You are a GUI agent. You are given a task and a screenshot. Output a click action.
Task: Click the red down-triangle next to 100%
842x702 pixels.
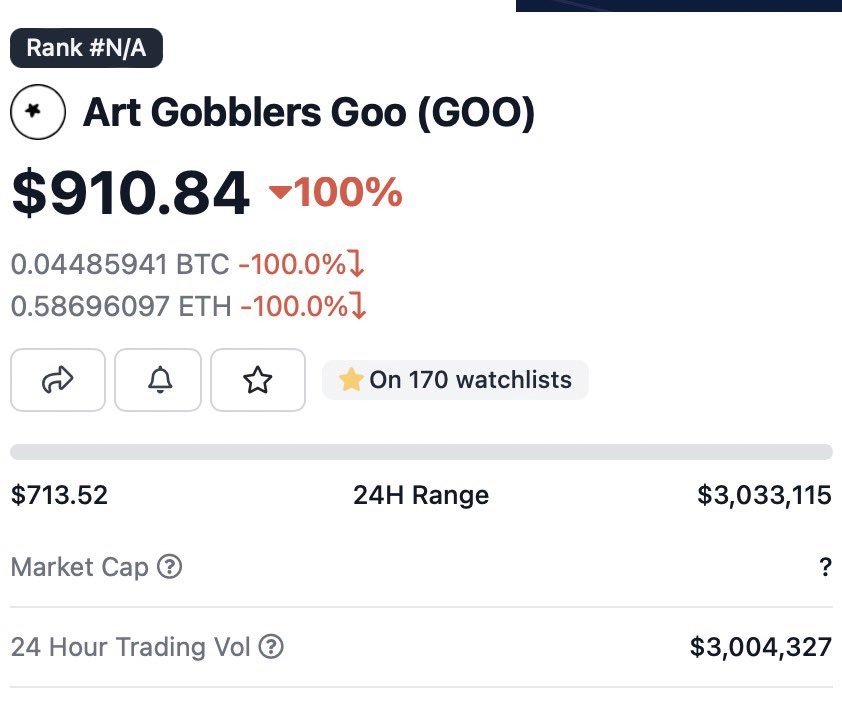(279, 192)
